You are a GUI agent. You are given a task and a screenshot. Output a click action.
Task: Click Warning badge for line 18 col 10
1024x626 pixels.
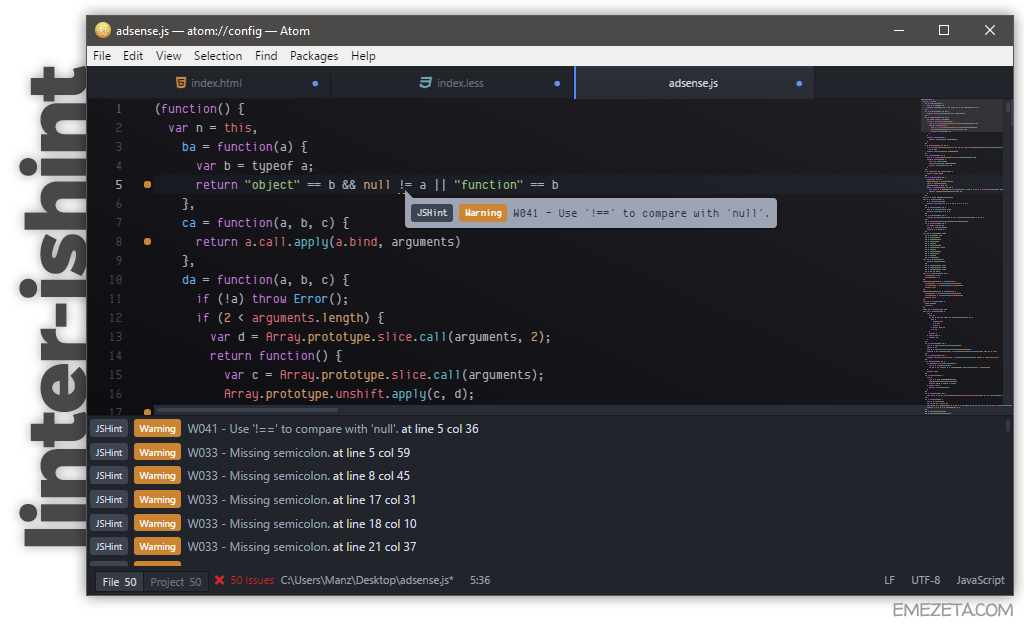click(x=157, y=524)
